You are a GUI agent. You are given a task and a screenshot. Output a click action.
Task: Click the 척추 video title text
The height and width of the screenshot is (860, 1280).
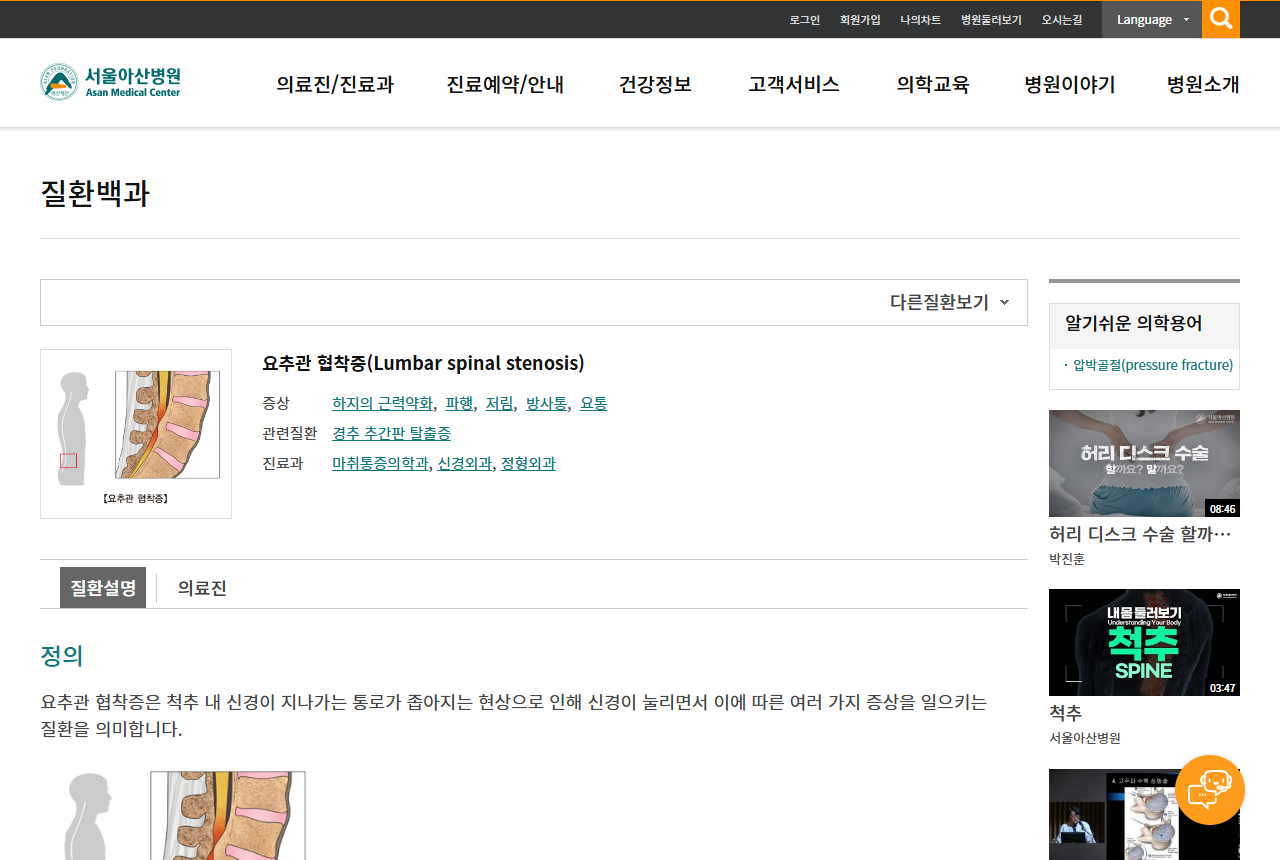click(1066, 713)
